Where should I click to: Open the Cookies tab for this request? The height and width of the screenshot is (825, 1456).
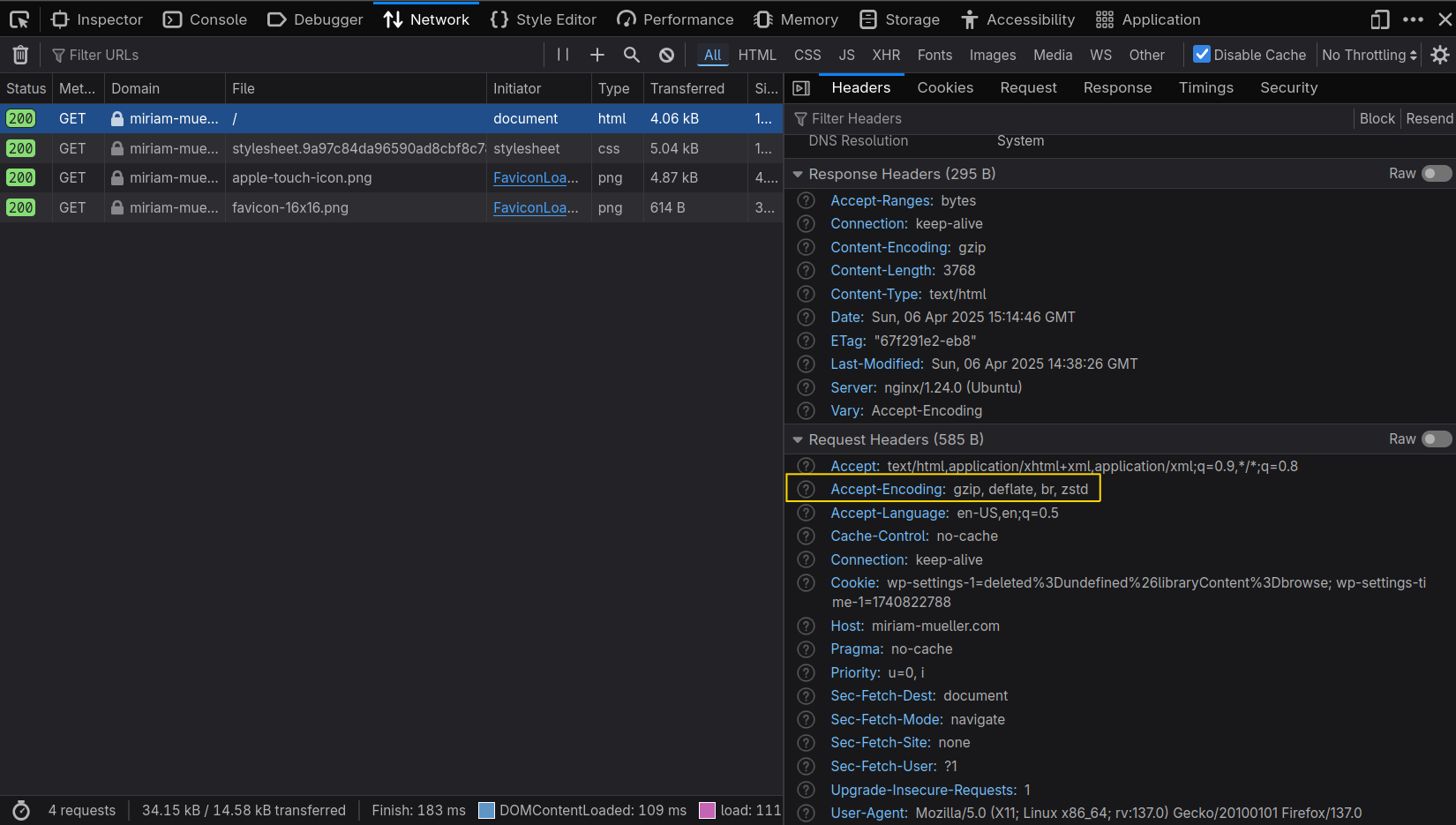tap(945, 87)
